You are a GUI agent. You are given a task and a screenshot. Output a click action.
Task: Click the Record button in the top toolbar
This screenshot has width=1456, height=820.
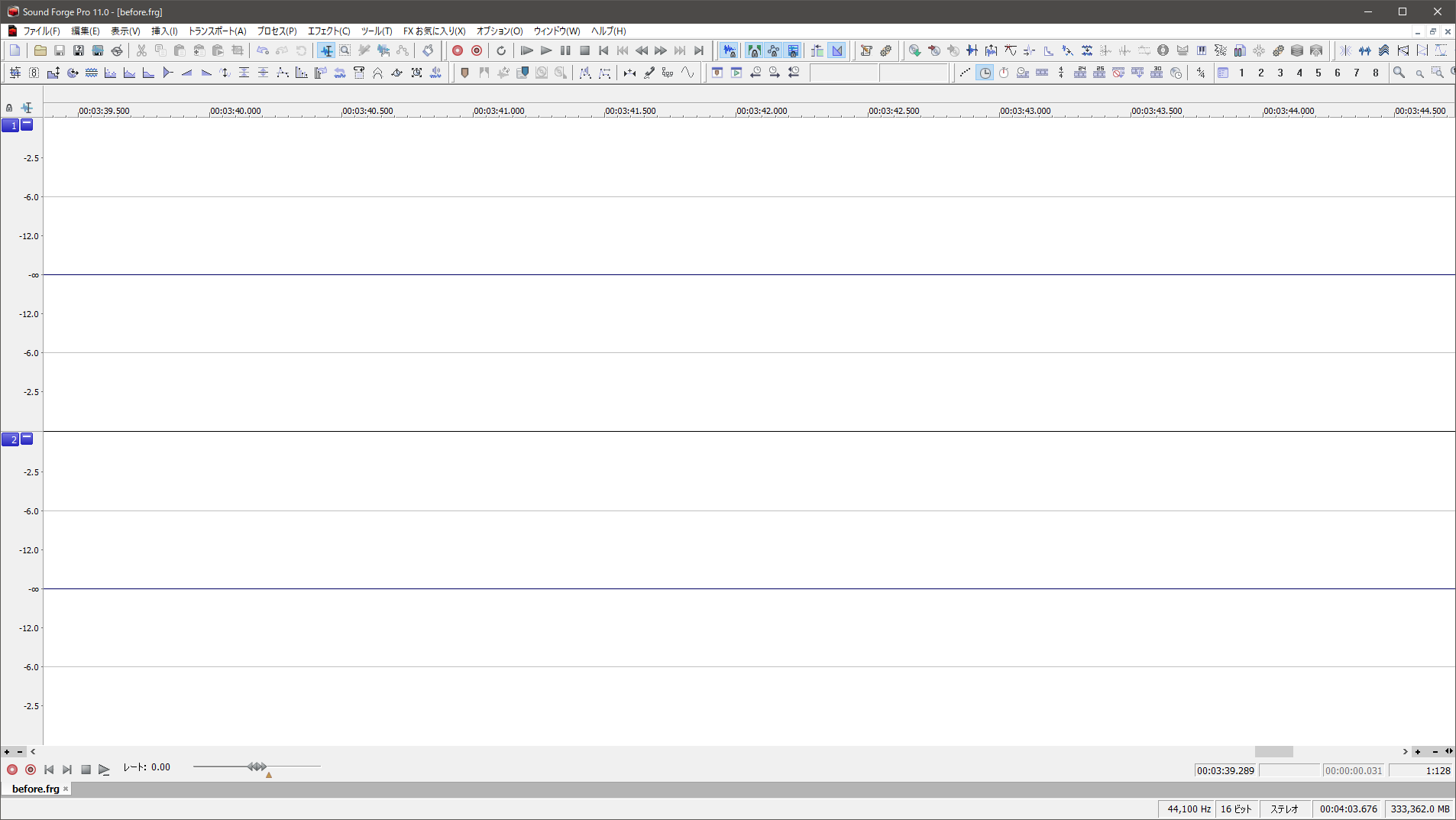coord(458,50)
